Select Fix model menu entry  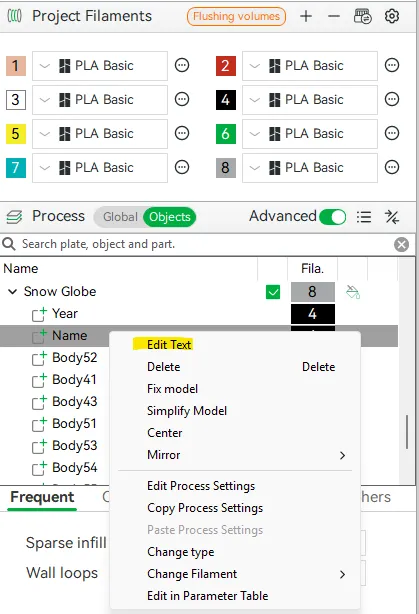[x=235, y=389]
